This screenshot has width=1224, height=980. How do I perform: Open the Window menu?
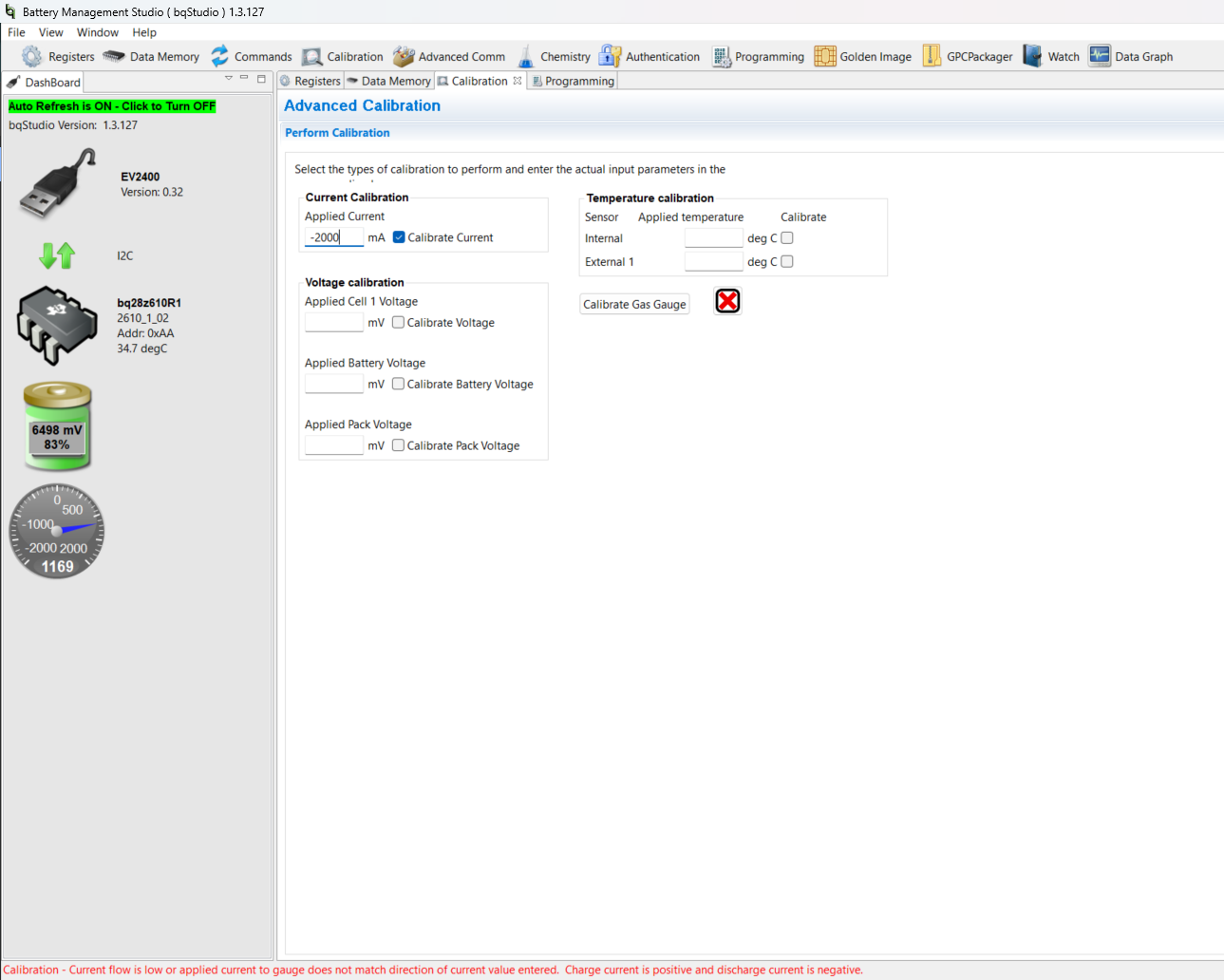pos(98,32)
